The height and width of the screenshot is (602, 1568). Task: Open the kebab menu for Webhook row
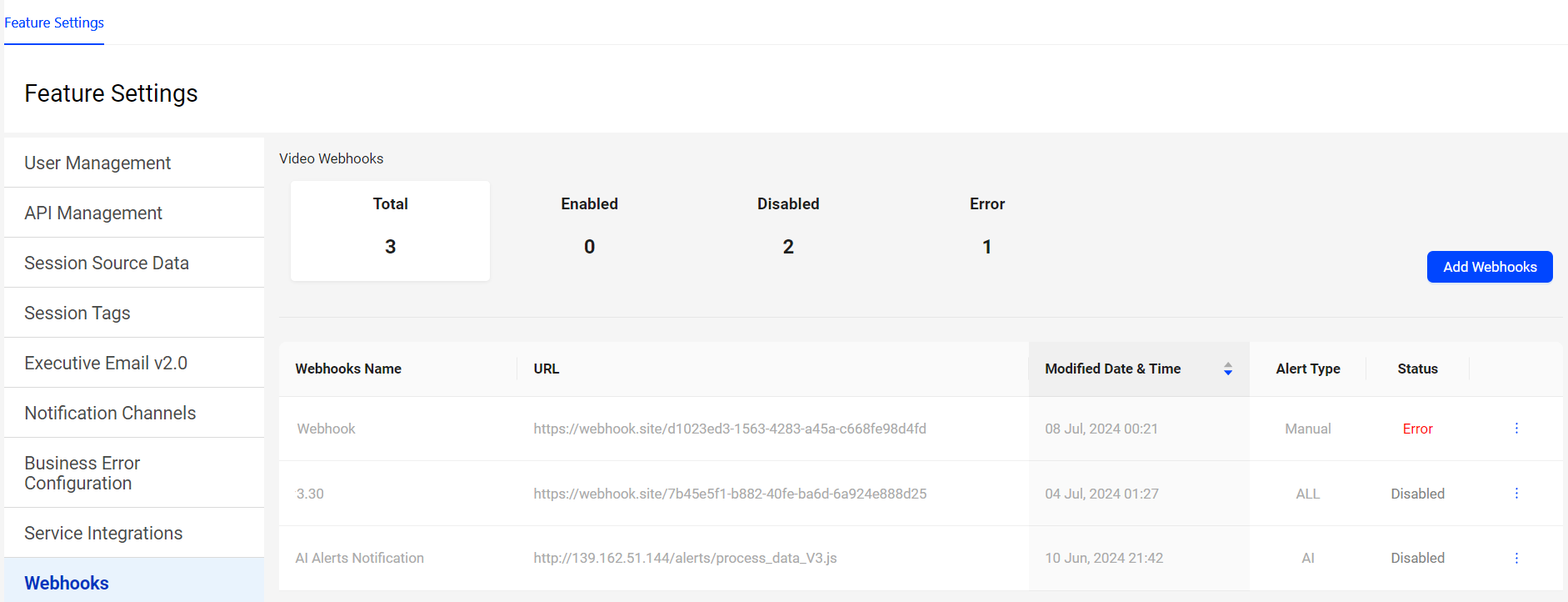(x=1516, y=429)
